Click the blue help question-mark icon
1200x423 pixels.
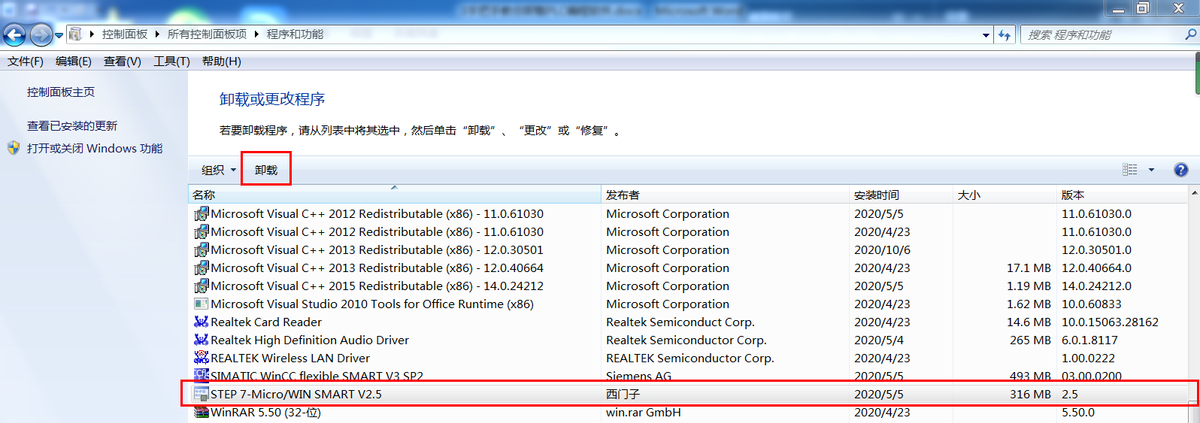coord(1180,170)
